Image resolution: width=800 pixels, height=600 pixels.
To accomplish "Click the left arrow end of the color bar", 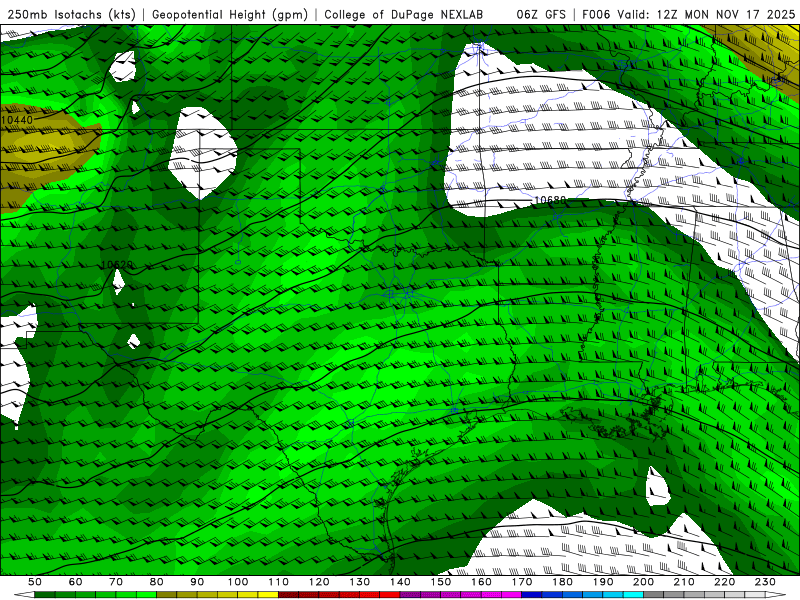I will point(24,594).
